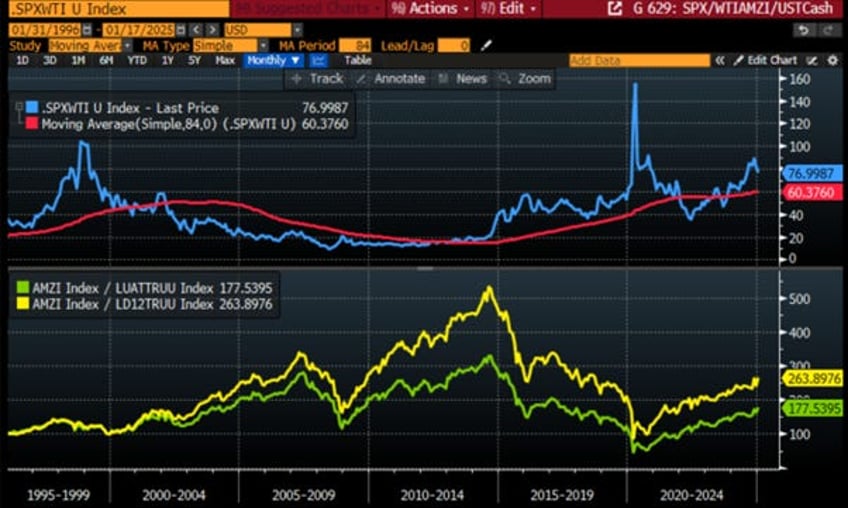Click the Add Data input field
This screenshot has width=848, height=508.
pos(640,61)
